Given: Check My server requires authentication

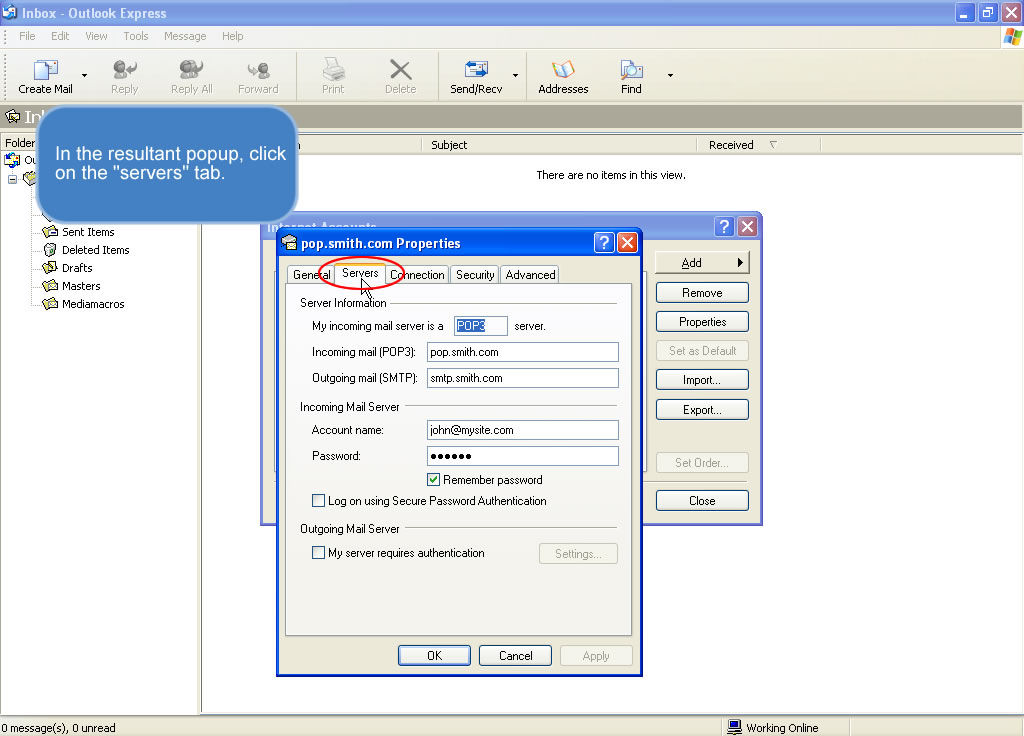Looking at the screenshot, I should tap(319, 553).
